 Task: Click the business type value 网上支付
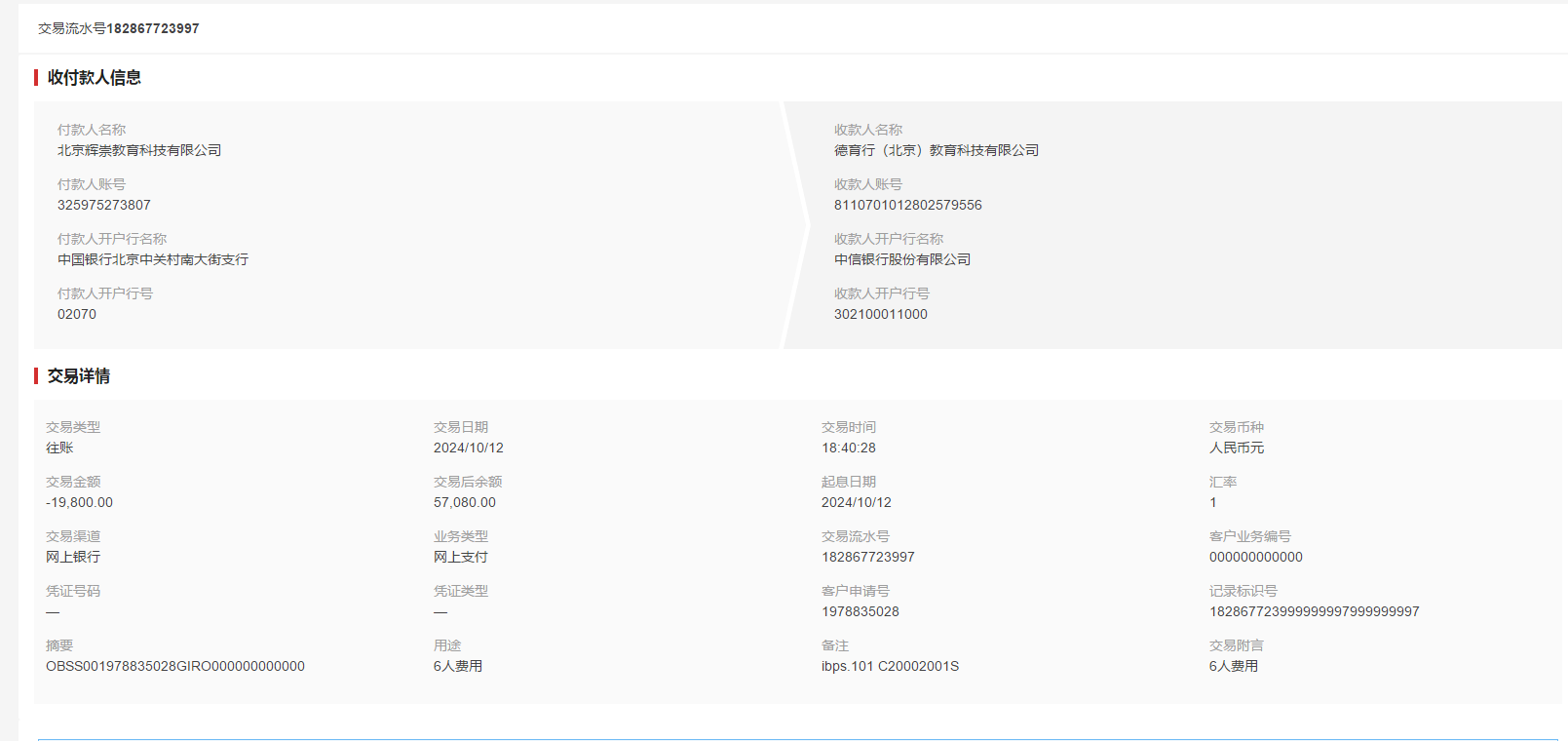pyautogui.click(x=461, y=557)
